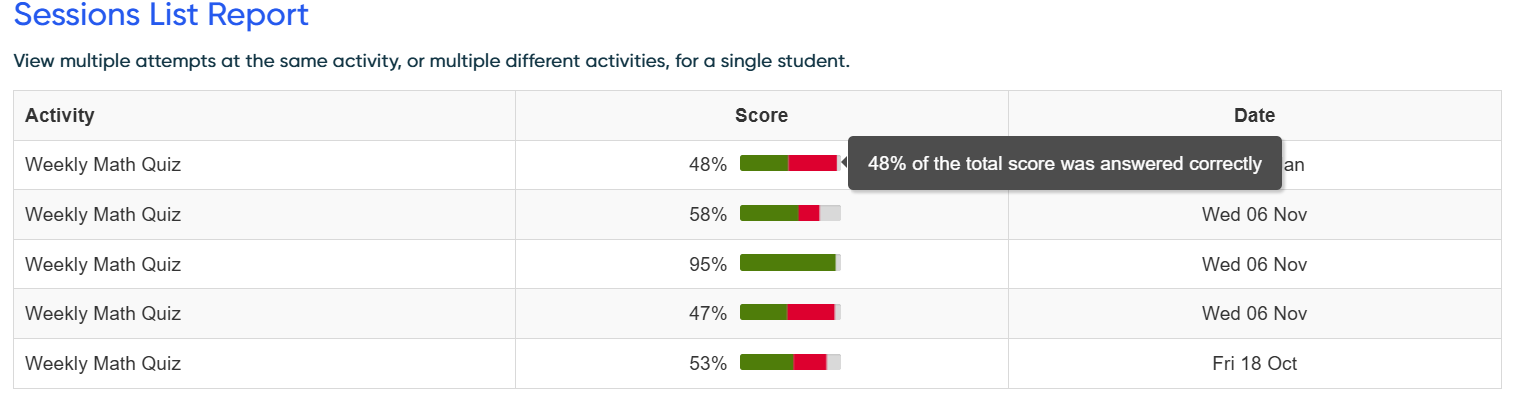The image size is (1513, 402).
Task: Click the date of the 58% attempt
Action: 1254,214
